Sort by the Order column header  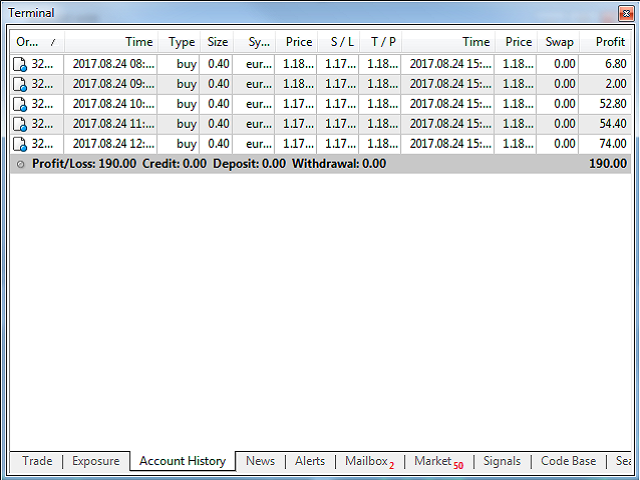click(36, 42)
